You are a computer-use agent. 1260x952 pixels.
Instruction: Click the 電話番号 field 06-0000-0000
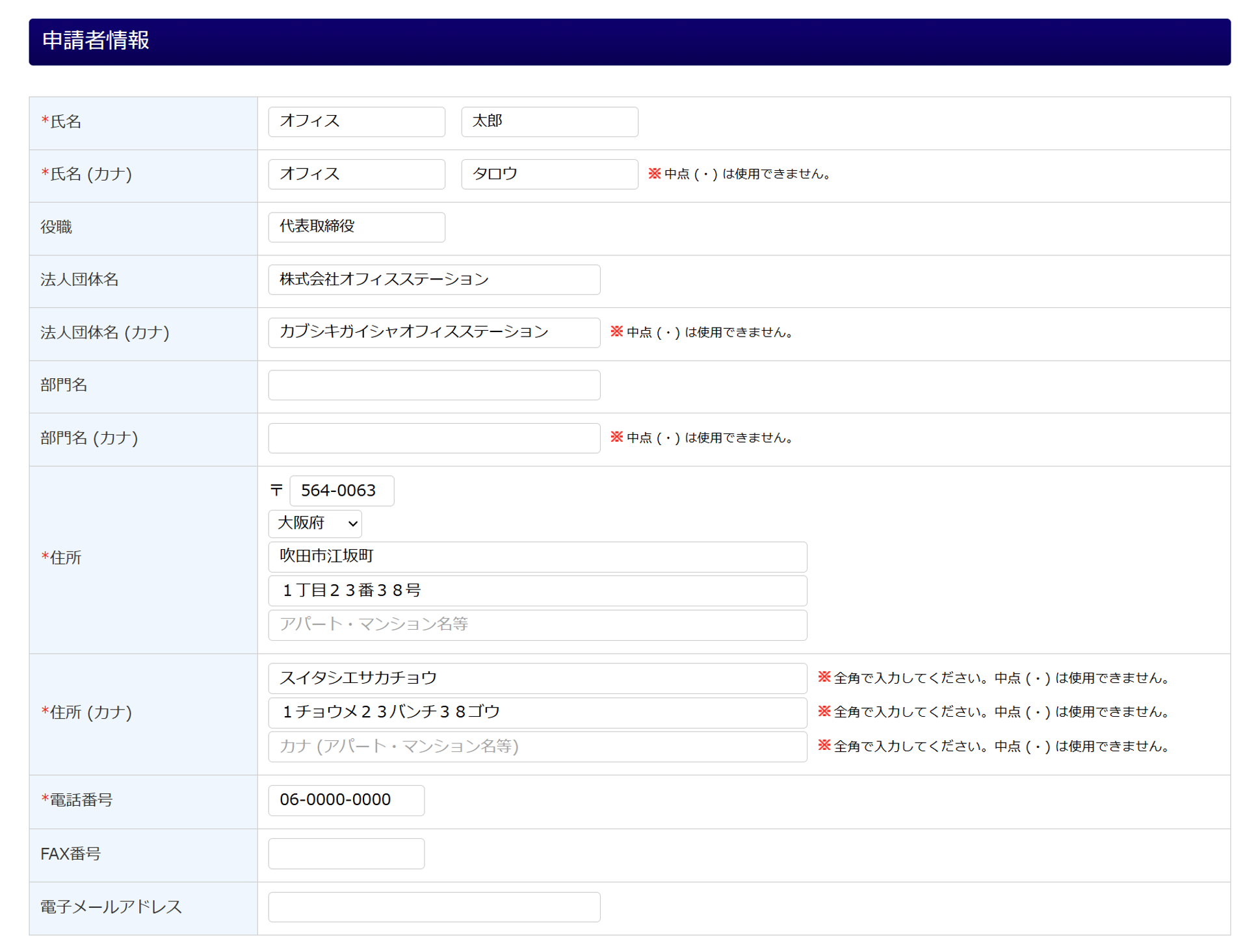(x=346, y=800)
